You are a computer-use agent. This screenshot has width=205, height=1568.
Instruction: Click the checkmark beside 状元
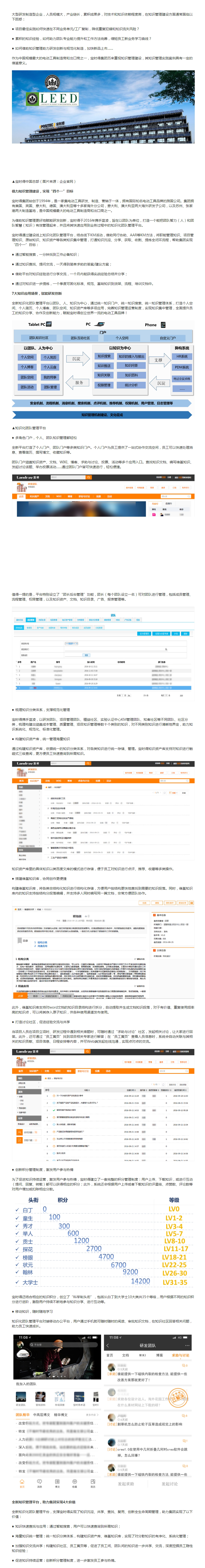(17, 1265)
